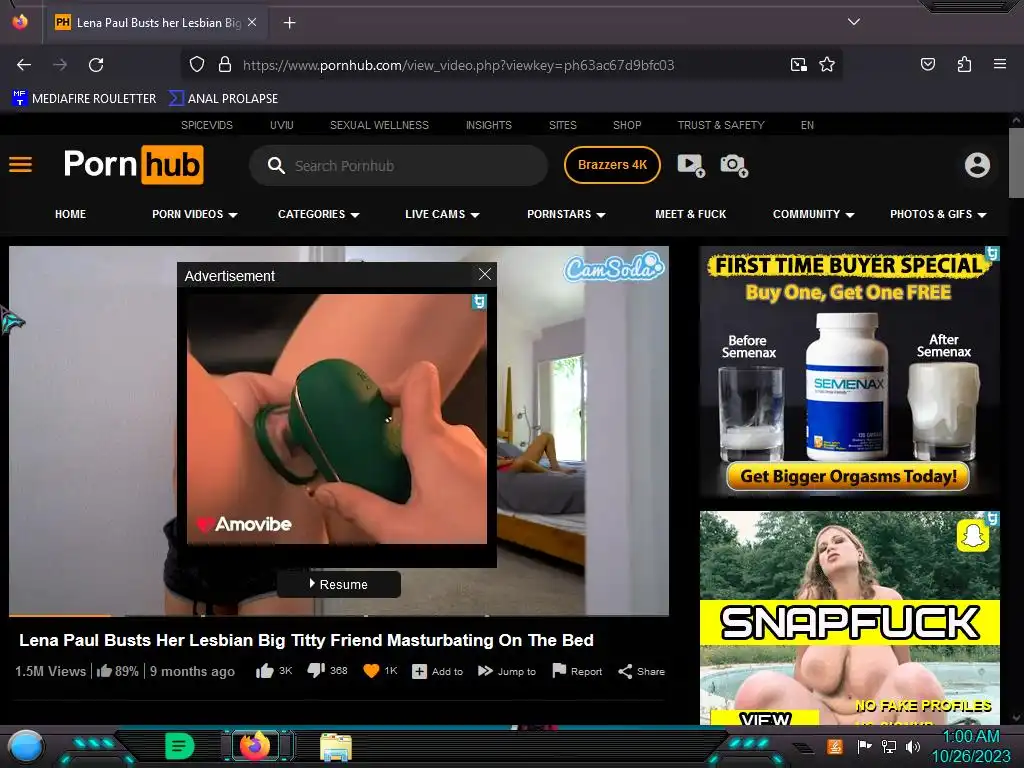The width and height of the screenshot is (1024, 768).
Task: Expand the PORNSTARS navigation dropdown
Action: (x=566, y=214)
